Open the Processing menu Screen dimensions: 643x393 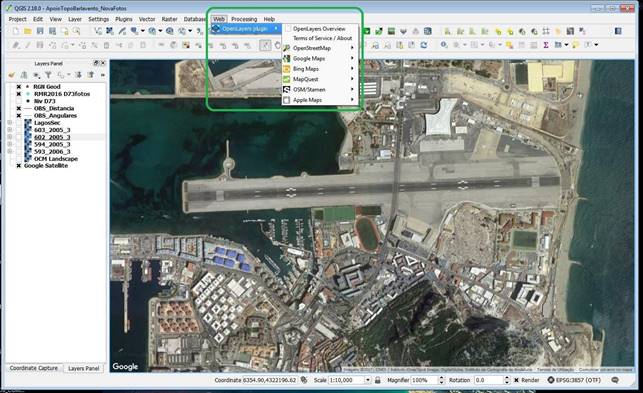[x=244, y=19]
